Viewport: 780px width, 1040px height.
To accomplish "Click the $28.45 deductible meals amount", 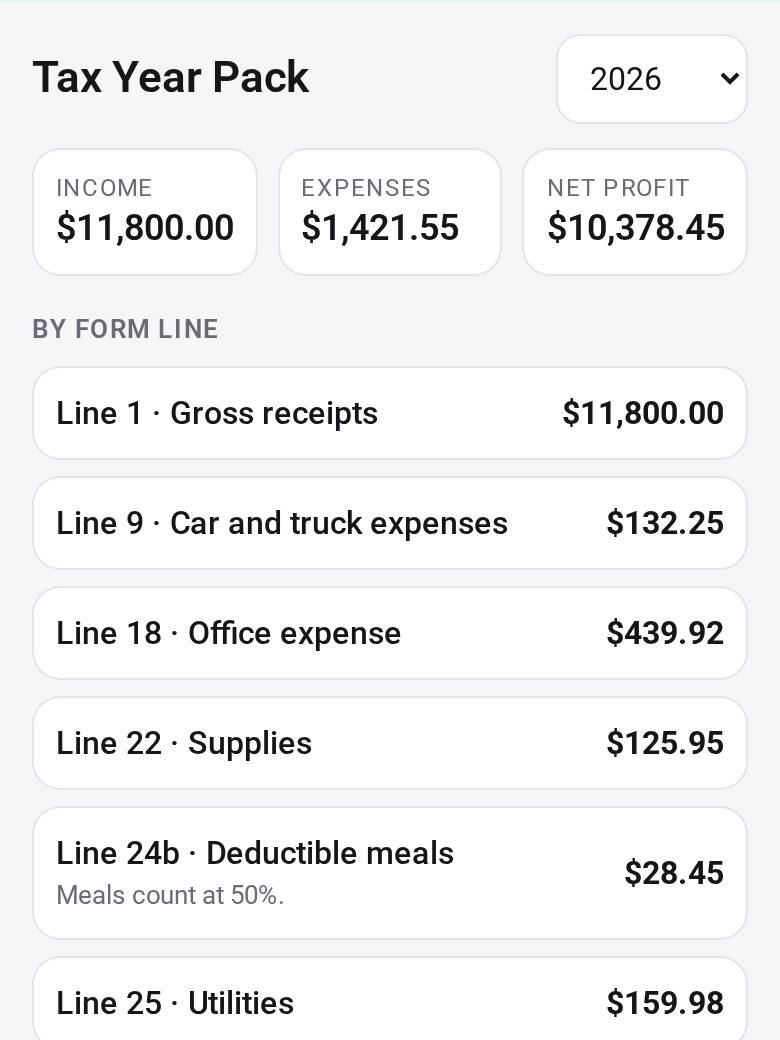I will pos(674,874).
